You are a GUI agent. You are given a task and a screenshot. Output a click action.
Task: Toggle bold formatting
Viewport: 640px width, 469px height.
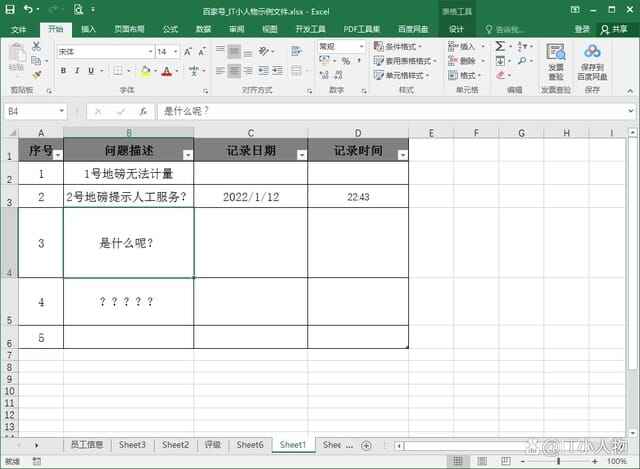pyautogui.click(x=63, y=71)
